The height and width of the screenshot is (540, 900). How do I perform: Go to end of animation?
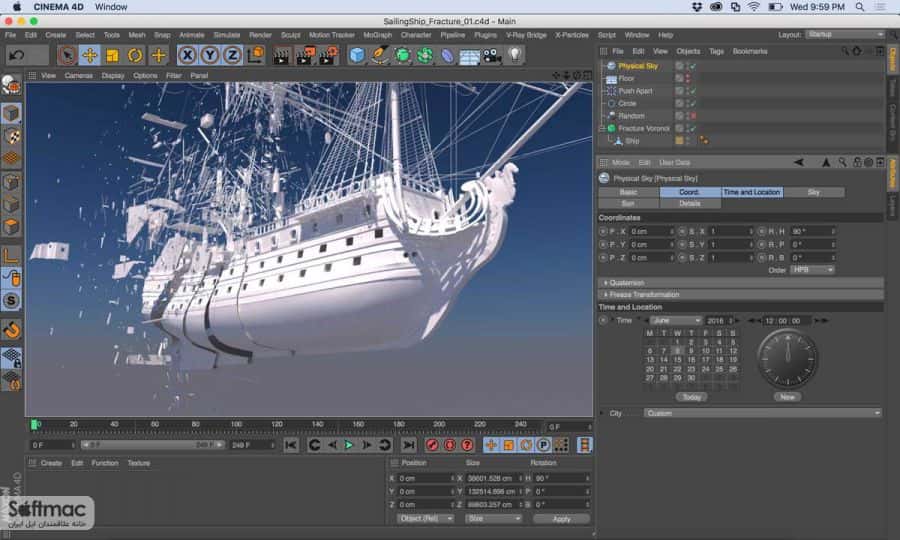tap(408, 445)
